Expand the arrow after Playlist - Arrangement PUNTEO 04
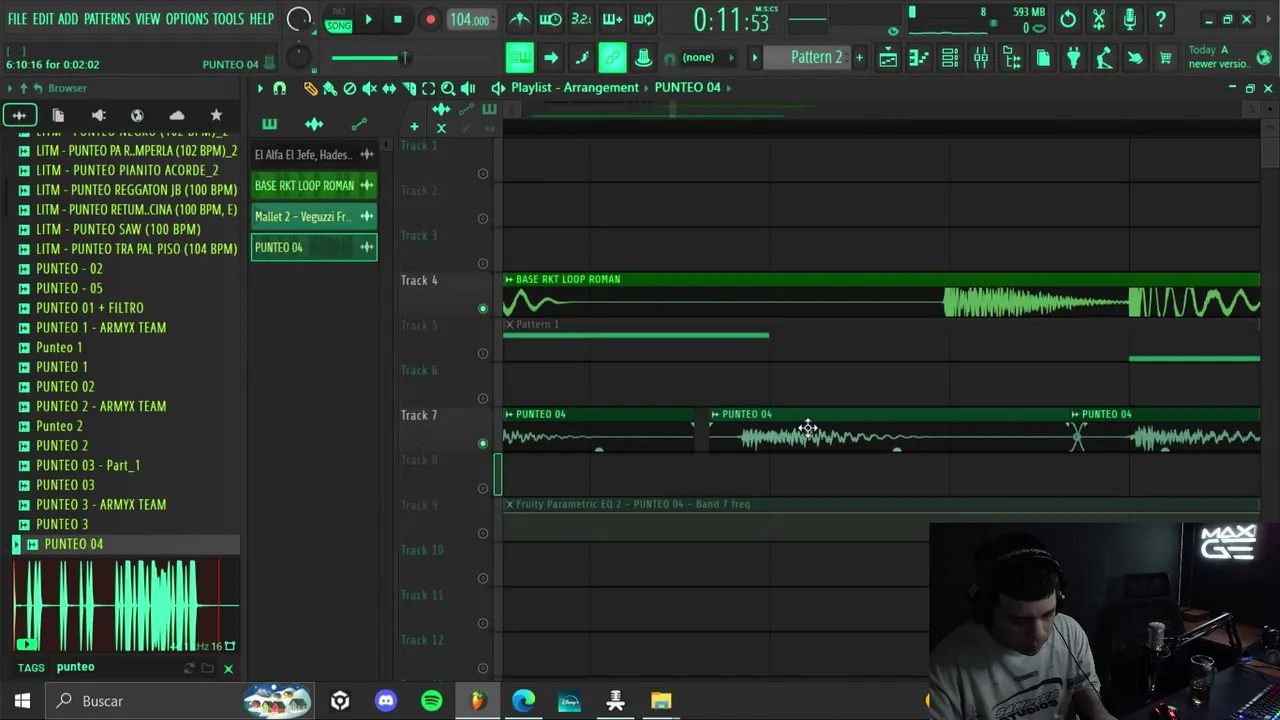The height and width of the screenshot is (720, 1280). click(x=729, y=88)
